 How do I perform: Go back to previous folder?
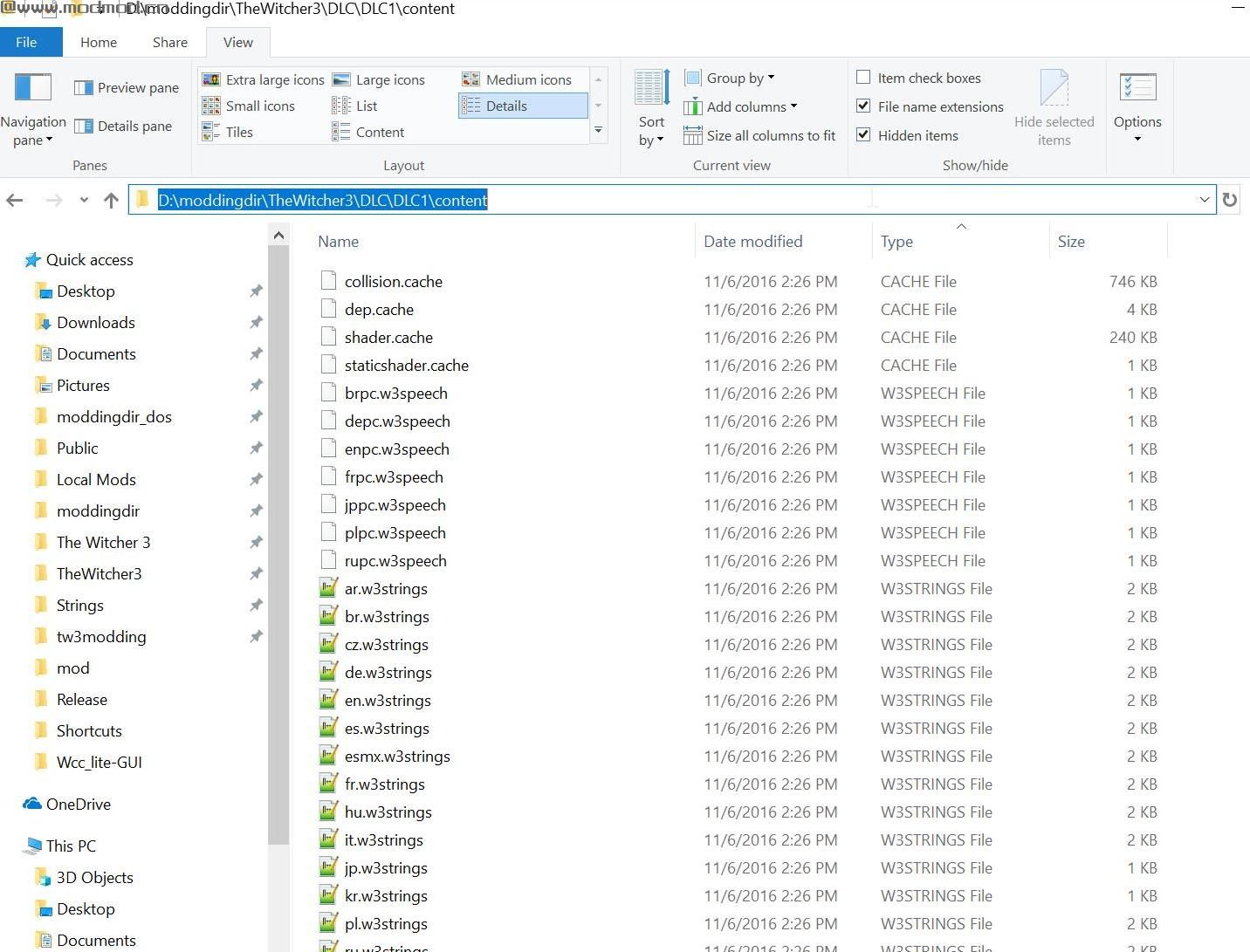[15, 200]
